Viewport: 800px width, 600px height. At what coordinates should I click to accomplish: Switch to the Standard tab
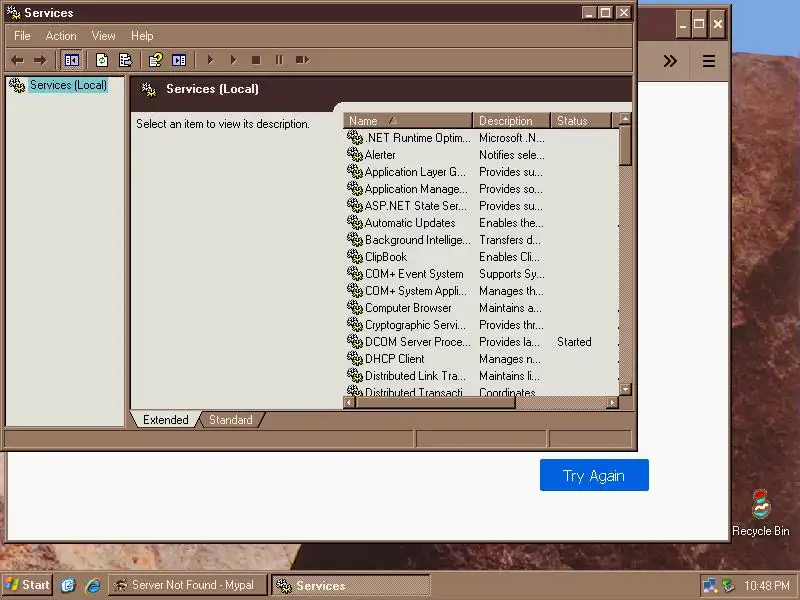click(x=231, y=419)
